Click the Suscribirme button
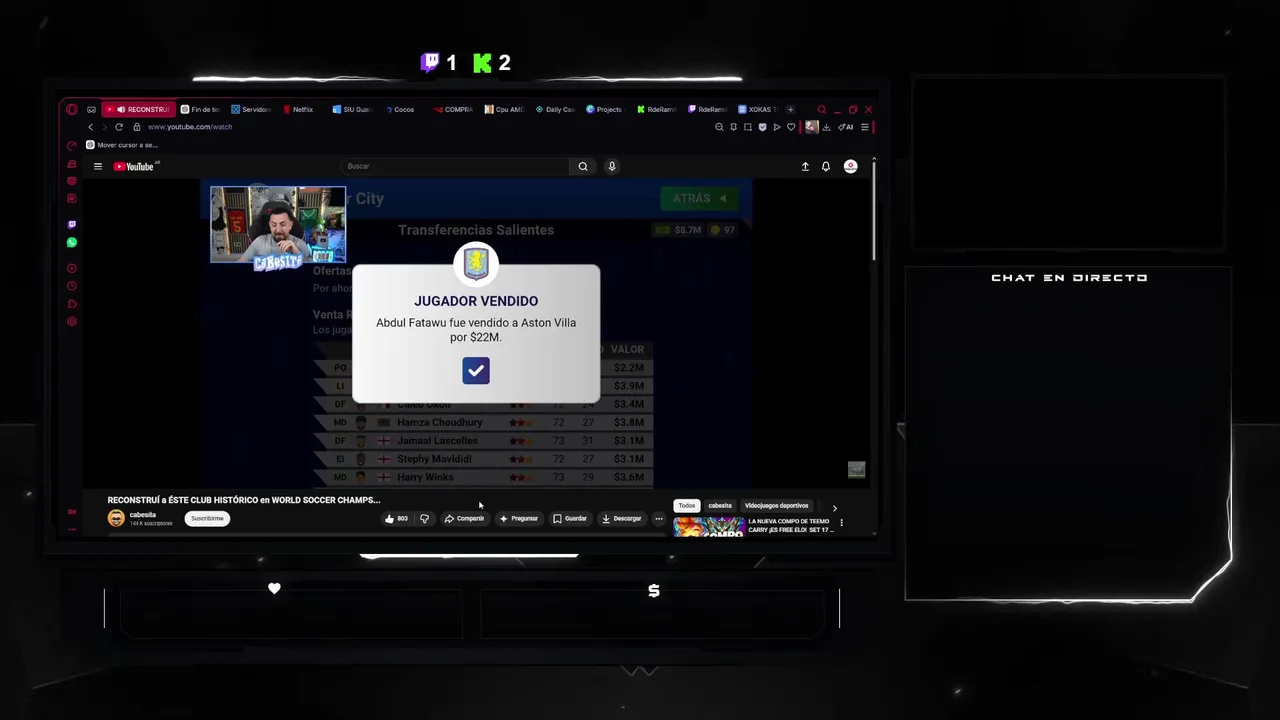Screen dimensions: 1280x720 click(x=207, y=518)
